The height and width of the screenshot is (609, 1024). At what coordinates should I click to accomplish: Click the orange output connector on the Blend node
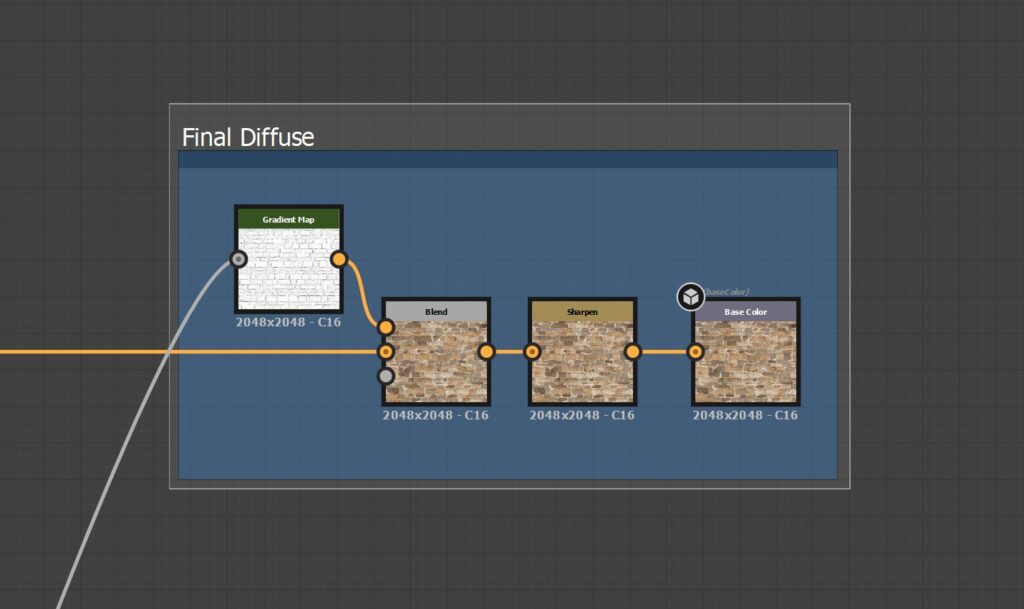tap(486, 351)
